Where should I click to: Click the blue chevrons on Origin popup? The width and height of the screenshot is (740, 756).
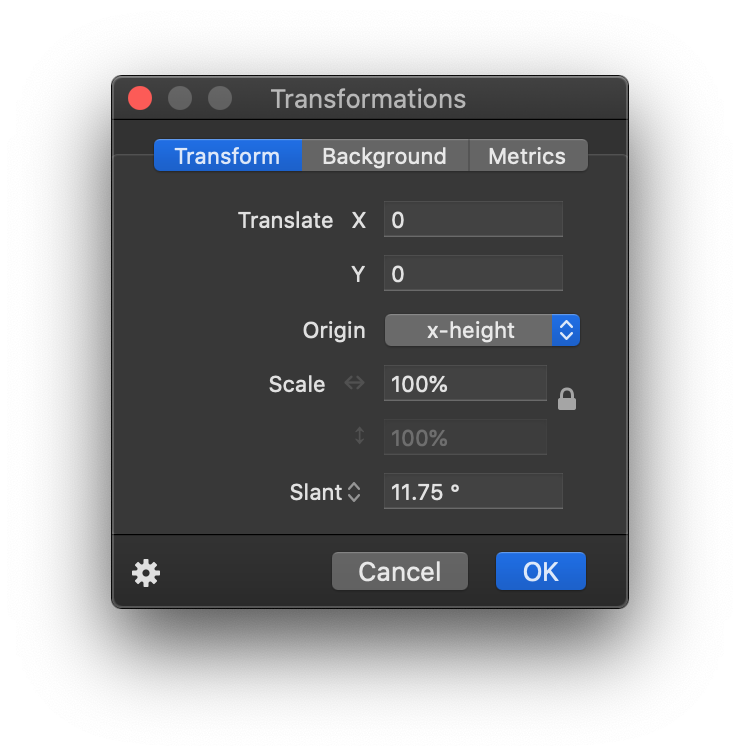click(566, 330)
